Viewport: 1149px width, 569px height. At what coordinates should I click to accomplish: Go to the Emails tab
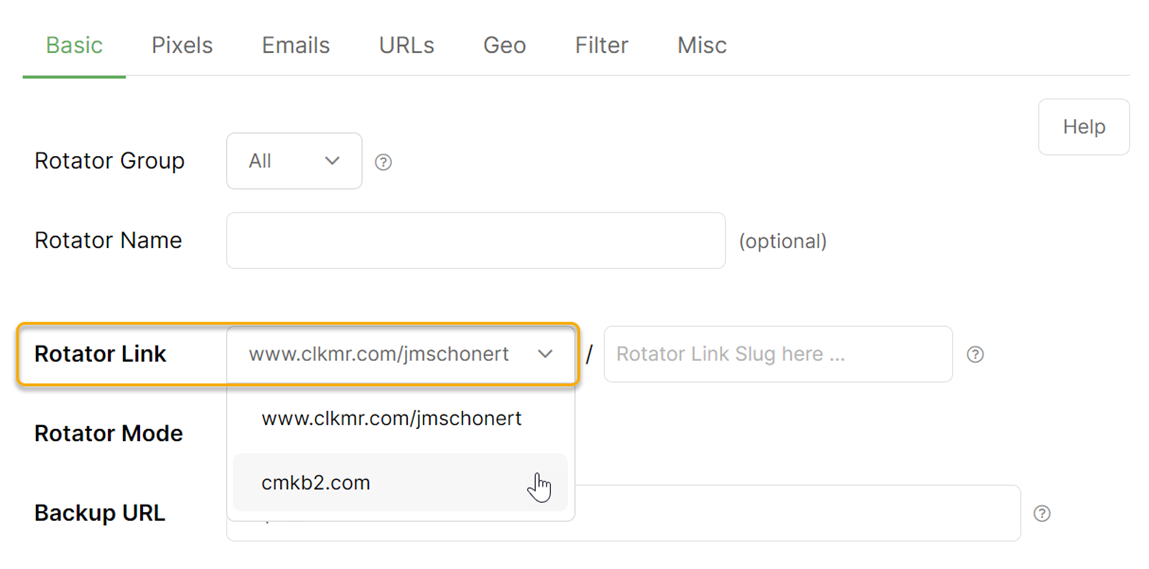point(296,46)
